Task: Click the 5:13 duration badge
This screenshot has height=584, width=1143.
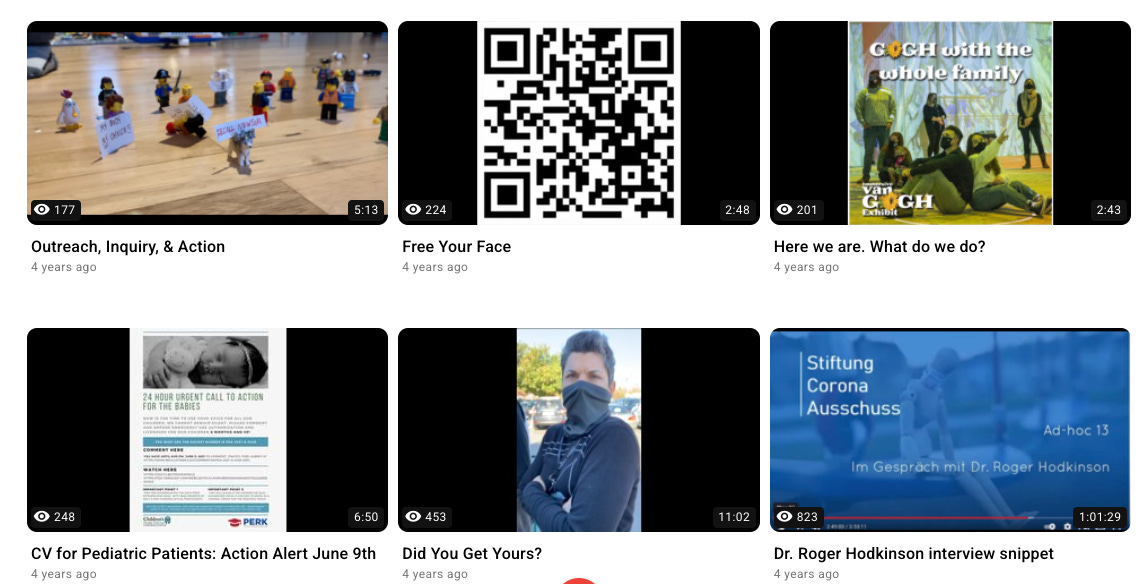Action: (x=366, y=209)
